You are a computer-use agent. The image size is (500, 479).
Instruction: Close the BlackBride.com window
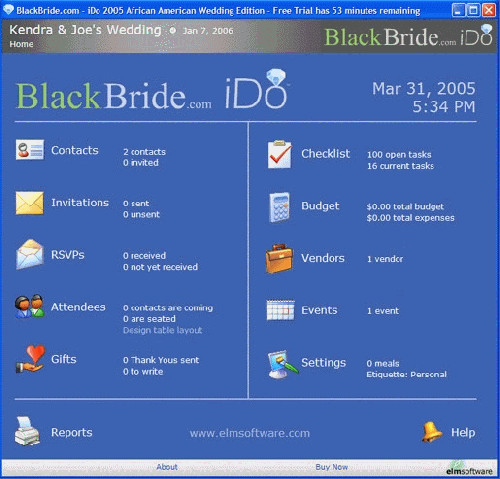click(489, 10)
